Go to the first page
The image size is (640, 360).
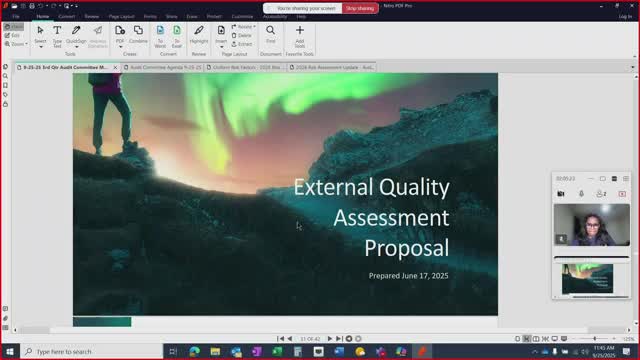point(280,339)
